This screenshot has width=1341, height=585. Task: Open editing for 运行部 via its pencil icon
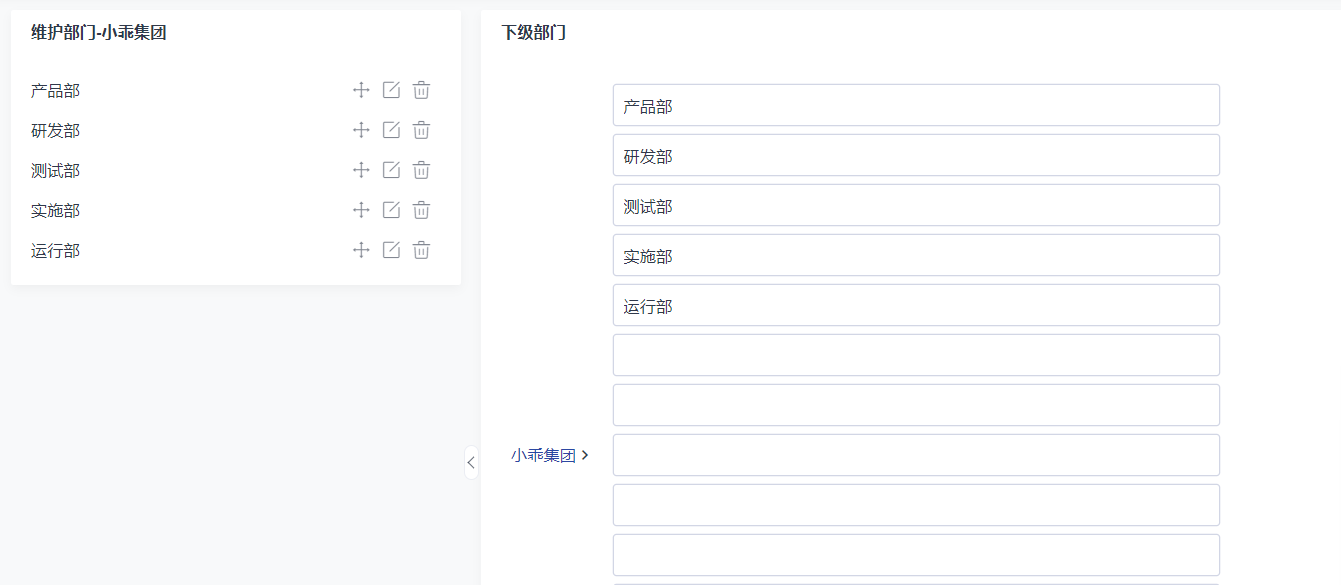[x=391, y=250]
